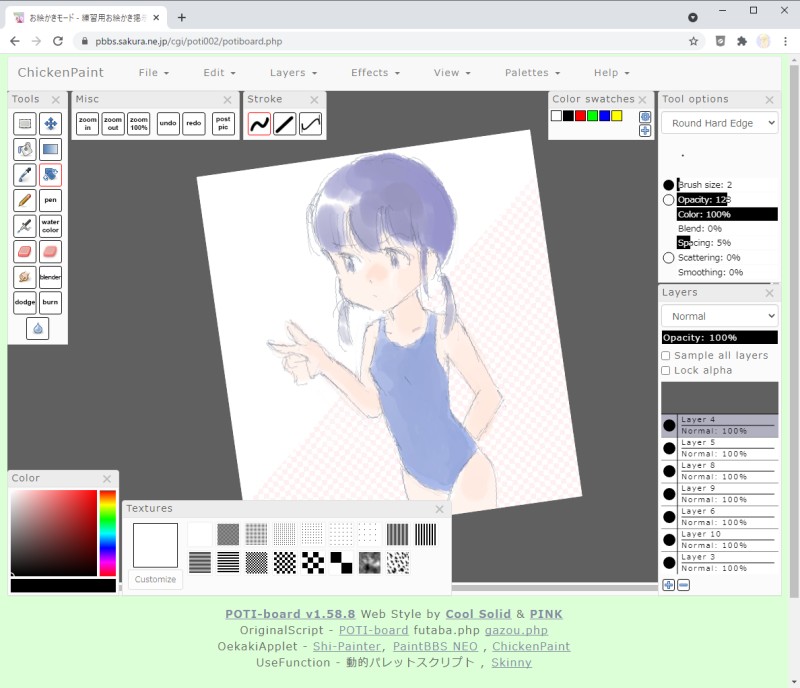Select the Pencil tool
Screen dimensions: 800x688
tap(24, 200)
